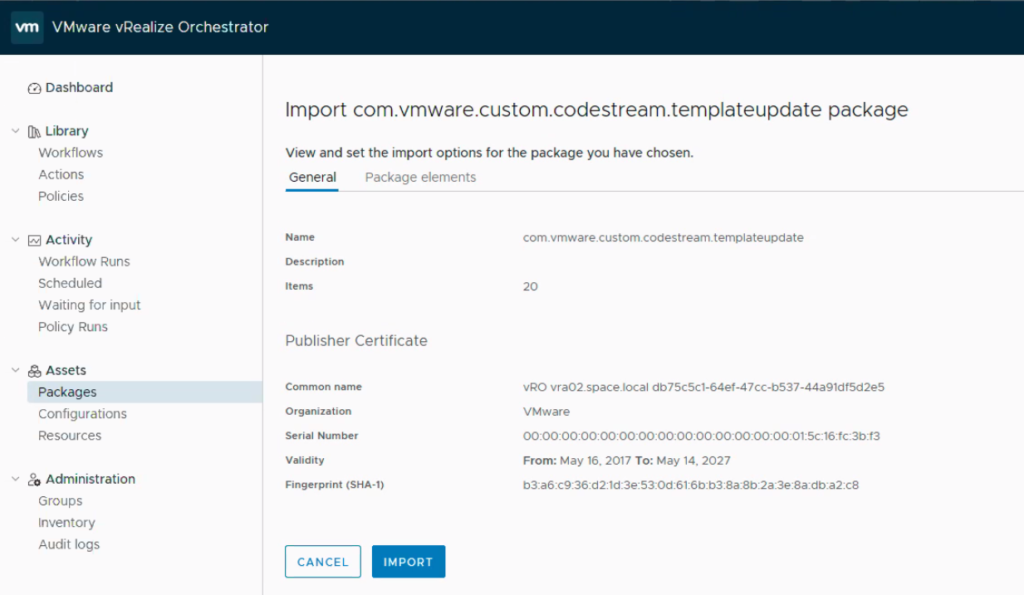Click the Administration section label
The width and height of the screenshot is (1024, 595).
(x=90, y=479)
